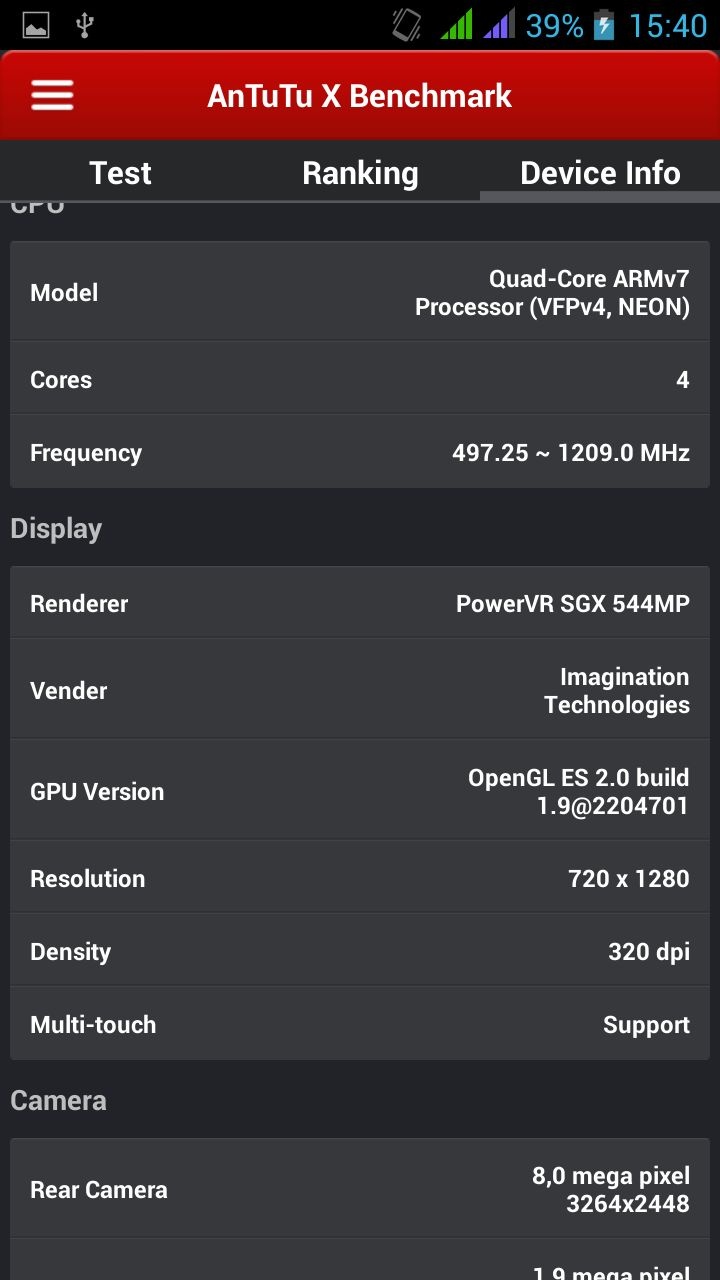Switch to the Test tab

pyautogui.click(x=120, y=173)
